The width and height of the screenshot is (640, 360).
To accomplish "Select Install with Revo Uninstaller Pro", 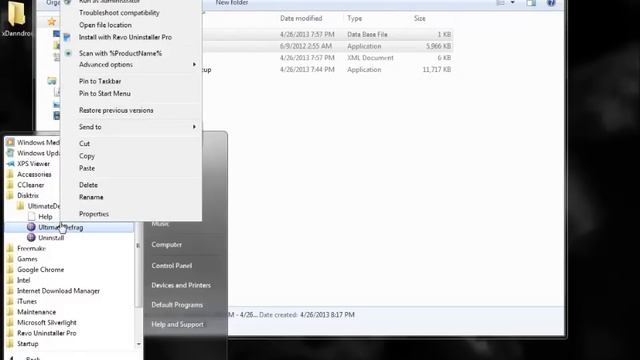I will [x=125, y=37].
